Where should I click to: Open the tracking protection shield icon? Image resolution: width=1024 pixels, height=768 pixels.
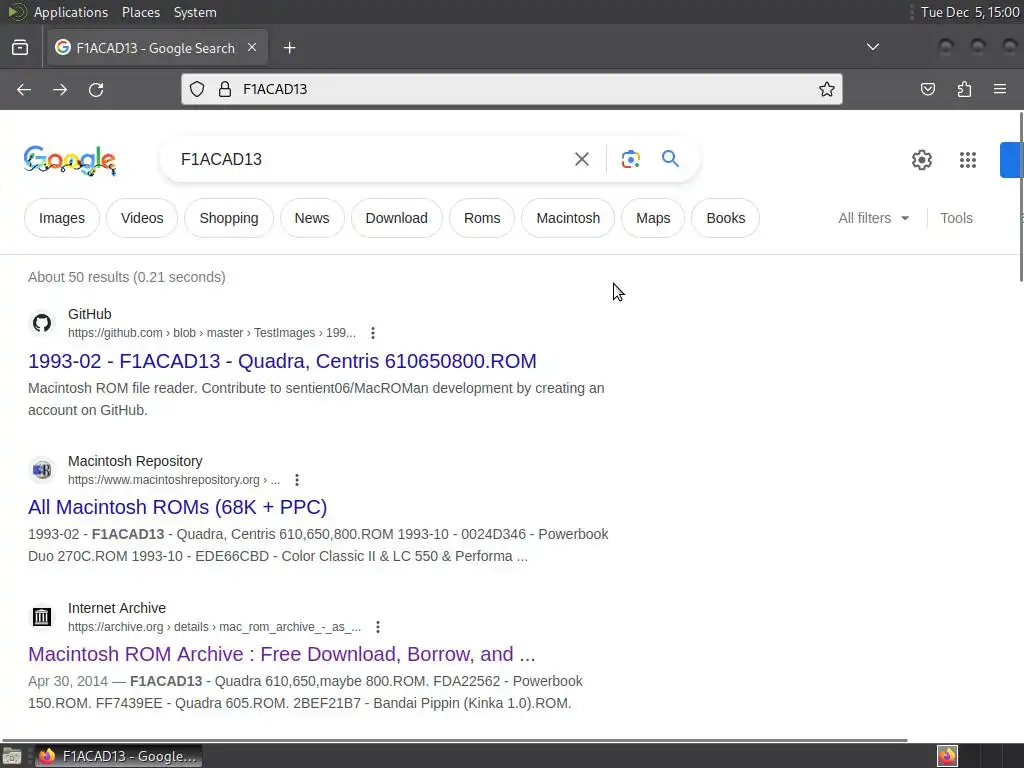pos(197,89)
